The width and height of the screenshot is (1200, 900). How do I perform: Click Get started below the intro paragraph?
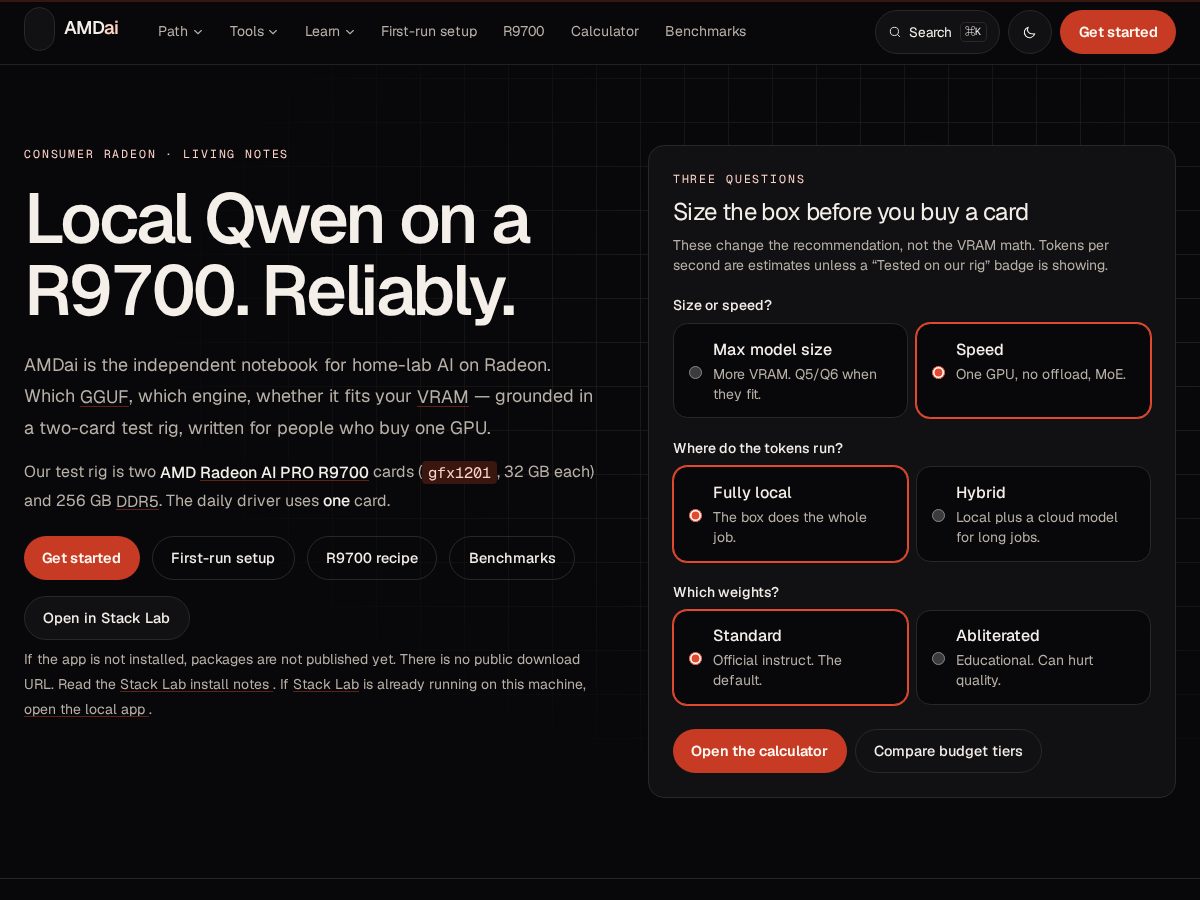[82, 558]
